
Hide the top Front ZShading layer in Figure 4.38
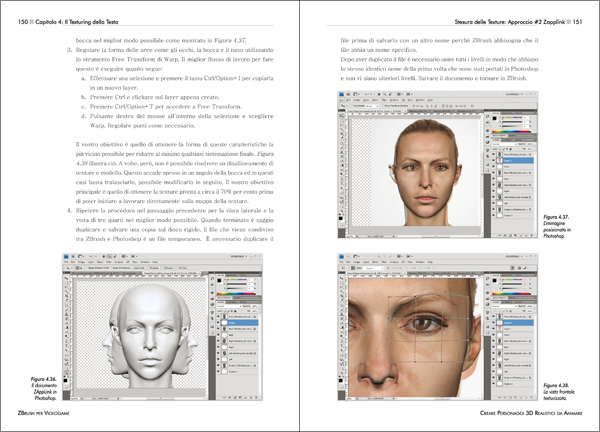(x=494, y=316)
